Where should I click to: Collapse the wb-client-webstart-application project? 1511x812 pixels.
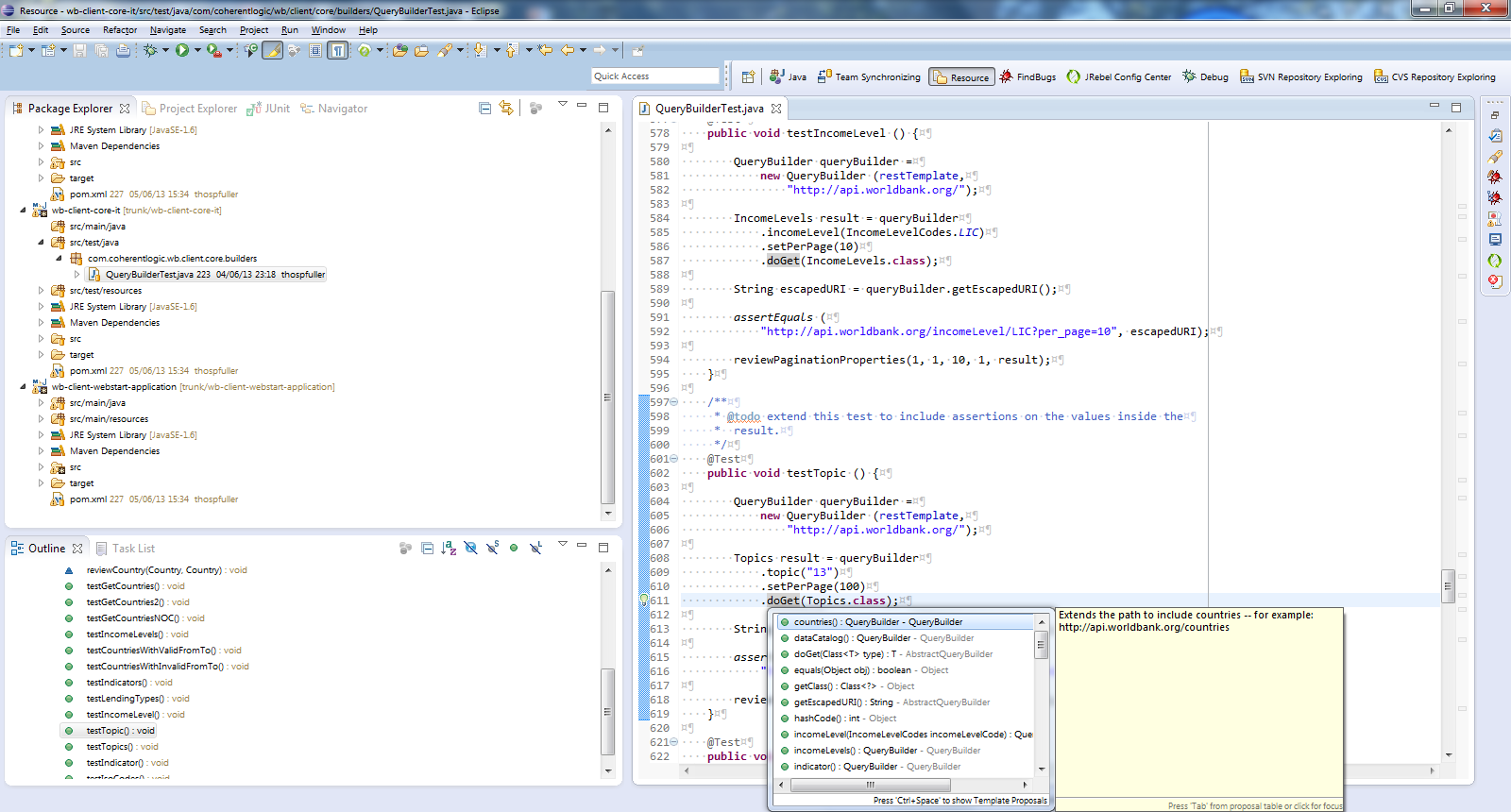point(24,387)
